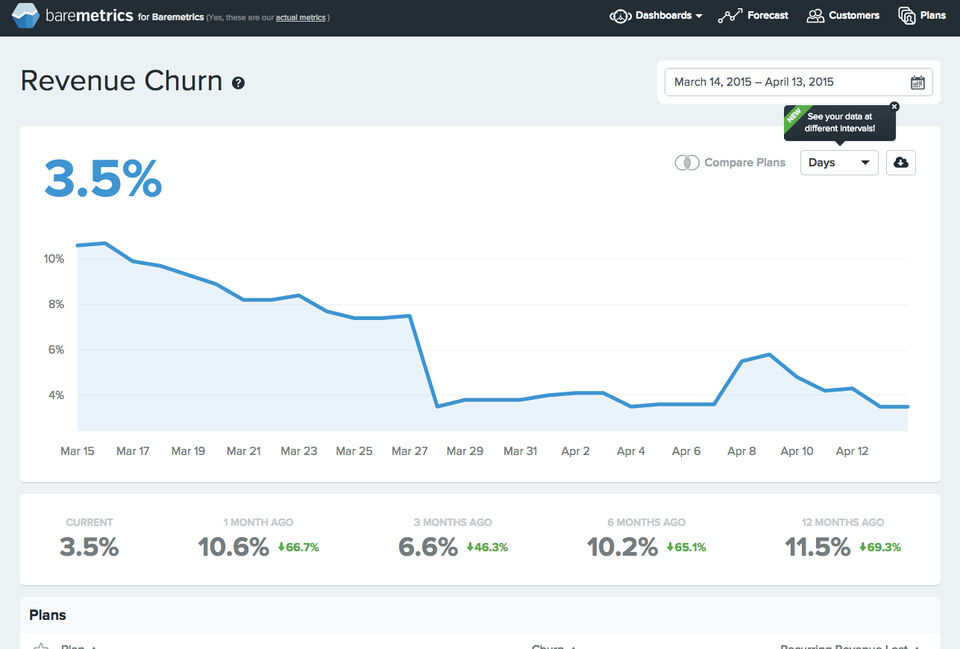Open Forecast from the top navigation
This screenshot has width=960, height=649.
click(753, 16)
